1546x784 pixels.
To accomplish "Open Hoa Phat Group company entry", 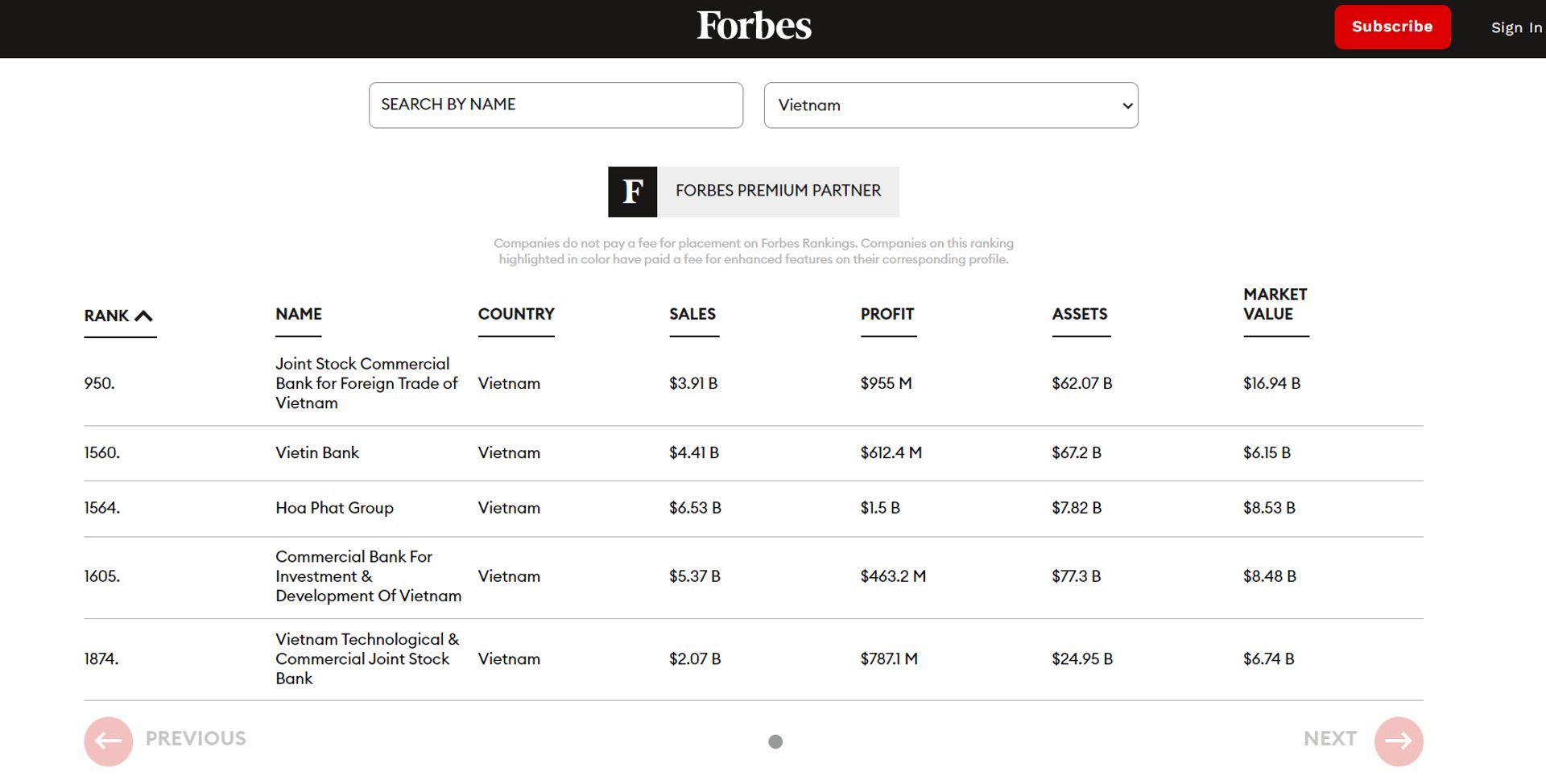I will click(x=334, y=508).
